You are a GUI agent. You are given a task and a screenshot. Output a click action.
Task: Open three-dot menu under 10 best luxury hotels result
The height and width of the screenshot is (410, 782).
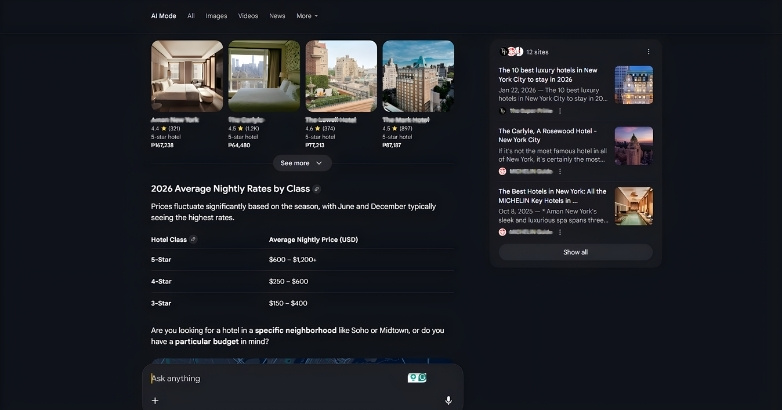[x=560, y=111]
